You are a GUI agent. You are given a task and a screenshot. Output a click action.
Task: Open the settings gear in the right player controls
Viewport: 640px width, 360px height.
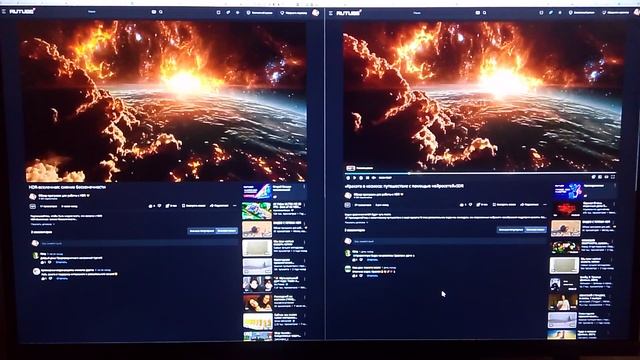pos(593,177)
